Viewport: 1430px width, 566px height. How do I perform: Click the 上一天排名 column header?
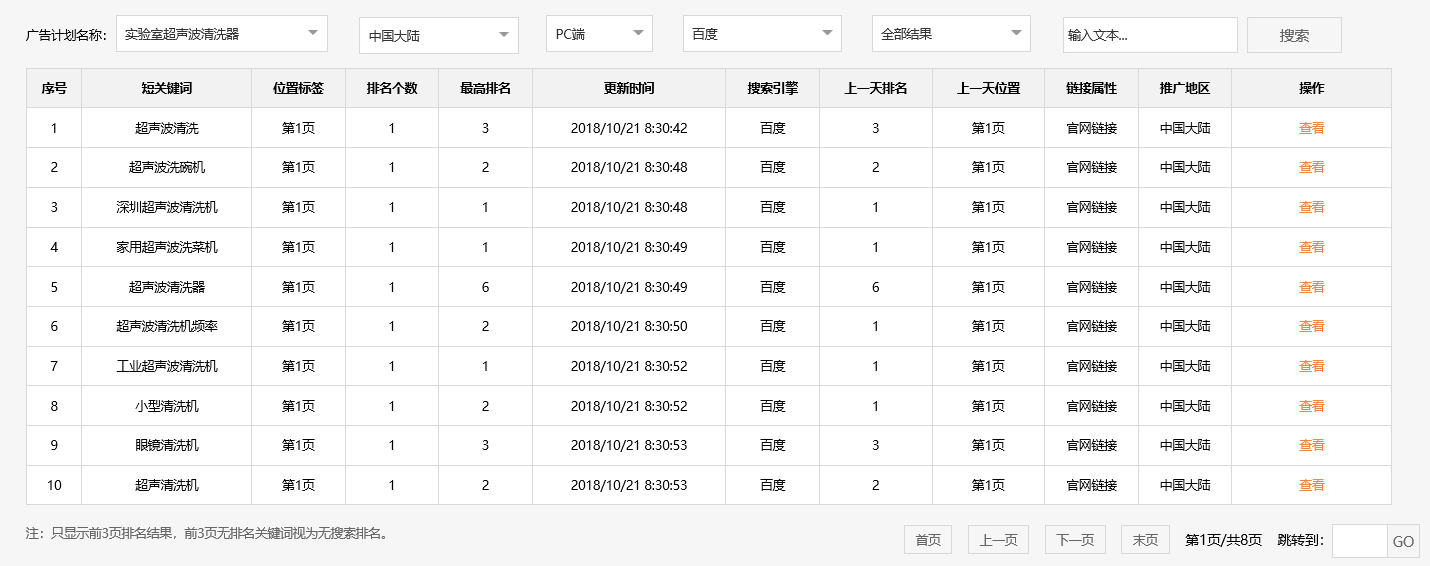[x=876, y=88]
